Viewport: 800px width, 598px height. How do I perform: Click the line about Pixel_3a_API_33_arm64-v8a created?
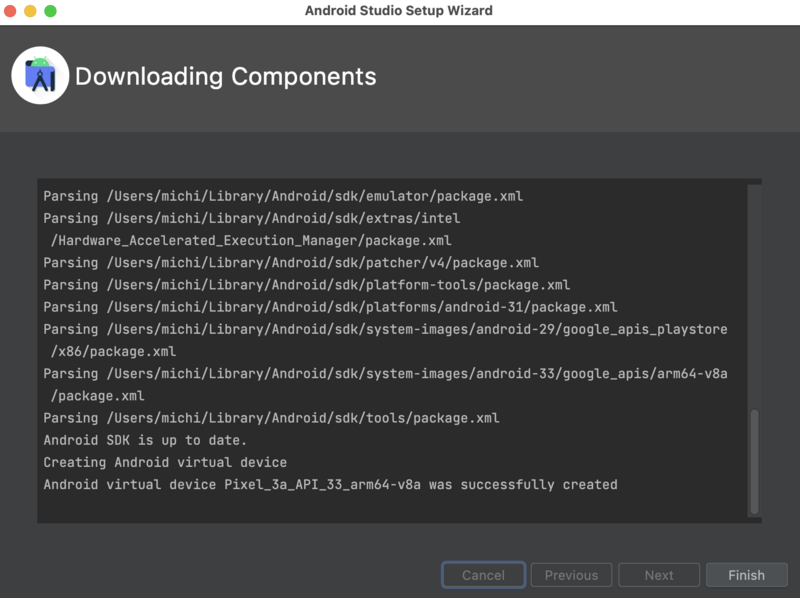click(330, 484)
